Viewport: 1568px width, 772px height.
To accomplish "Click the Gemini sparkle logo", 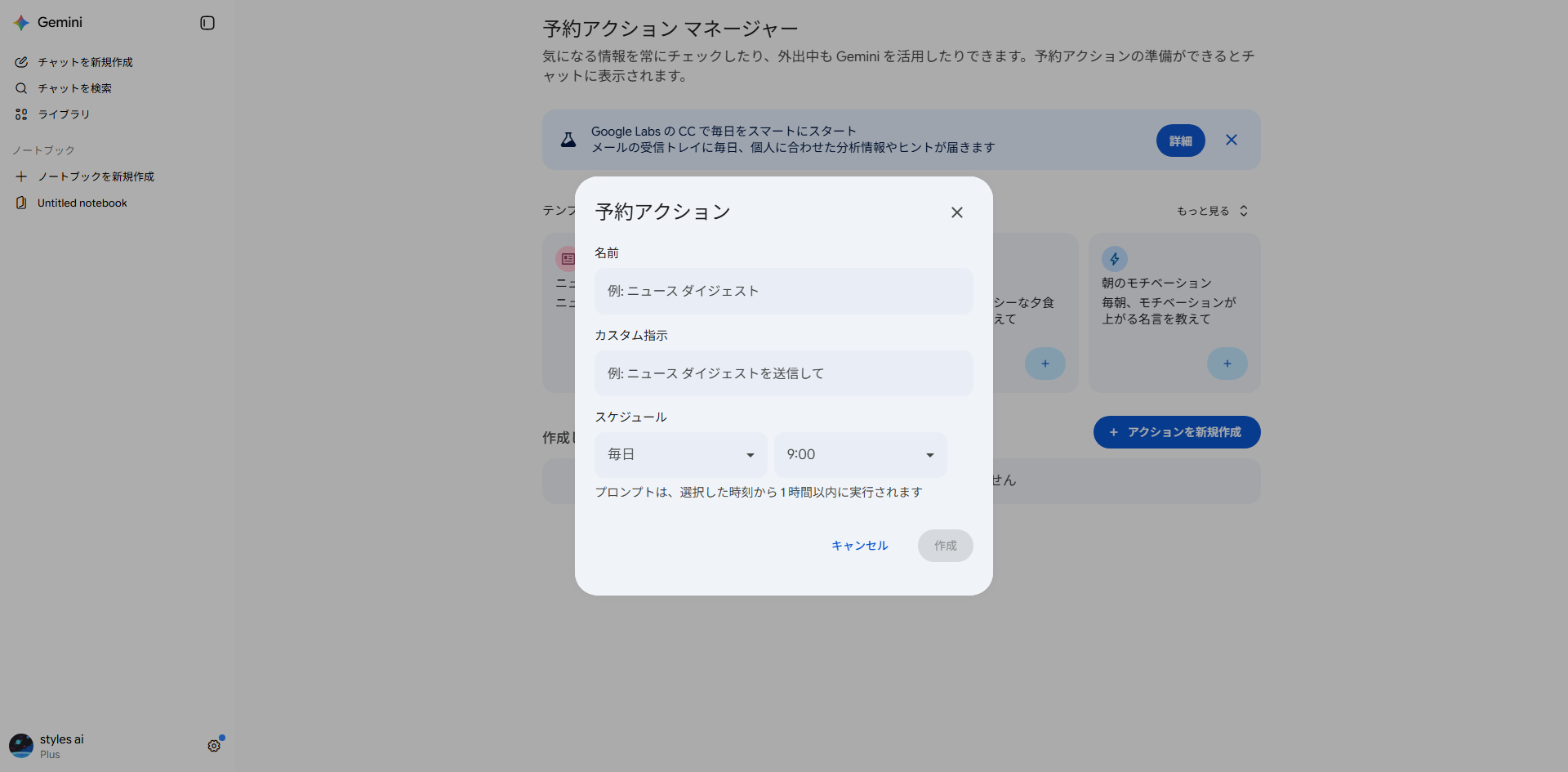I will 21,23.
